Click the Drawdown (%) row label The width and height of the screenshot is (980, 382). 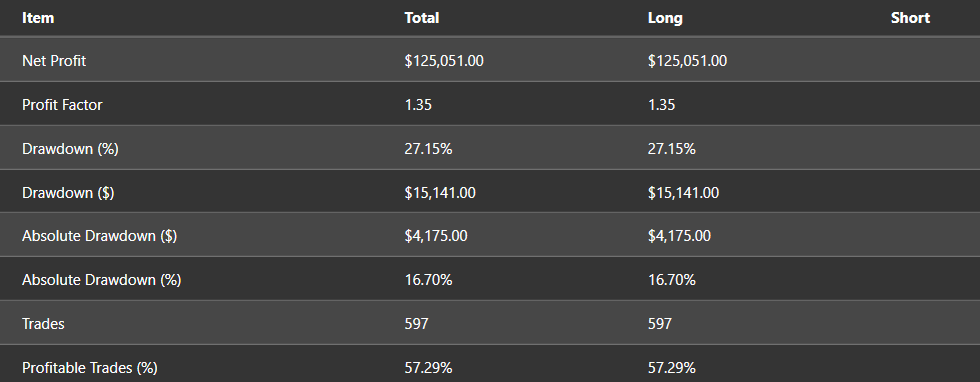coord(70,149)
